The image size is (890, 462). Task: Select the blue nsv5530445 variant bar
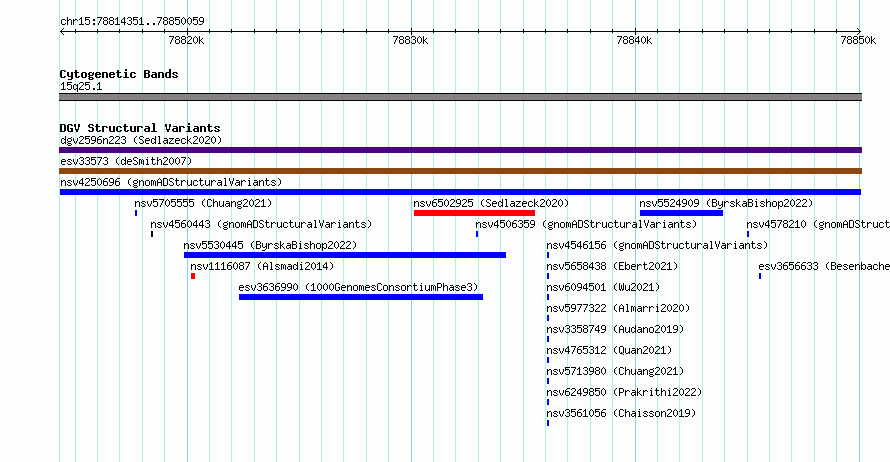click(x=345, y=255)
